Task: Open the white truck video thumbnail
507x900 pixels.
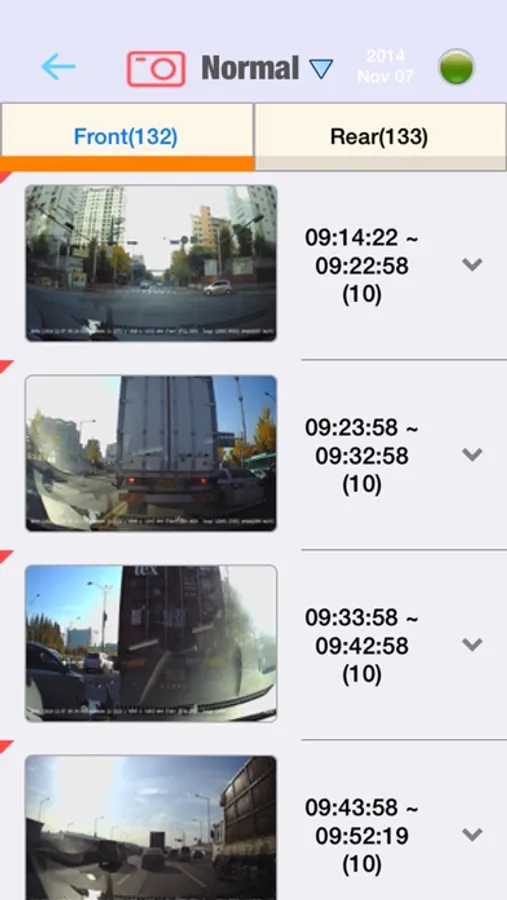Action: tap(151, 453)
